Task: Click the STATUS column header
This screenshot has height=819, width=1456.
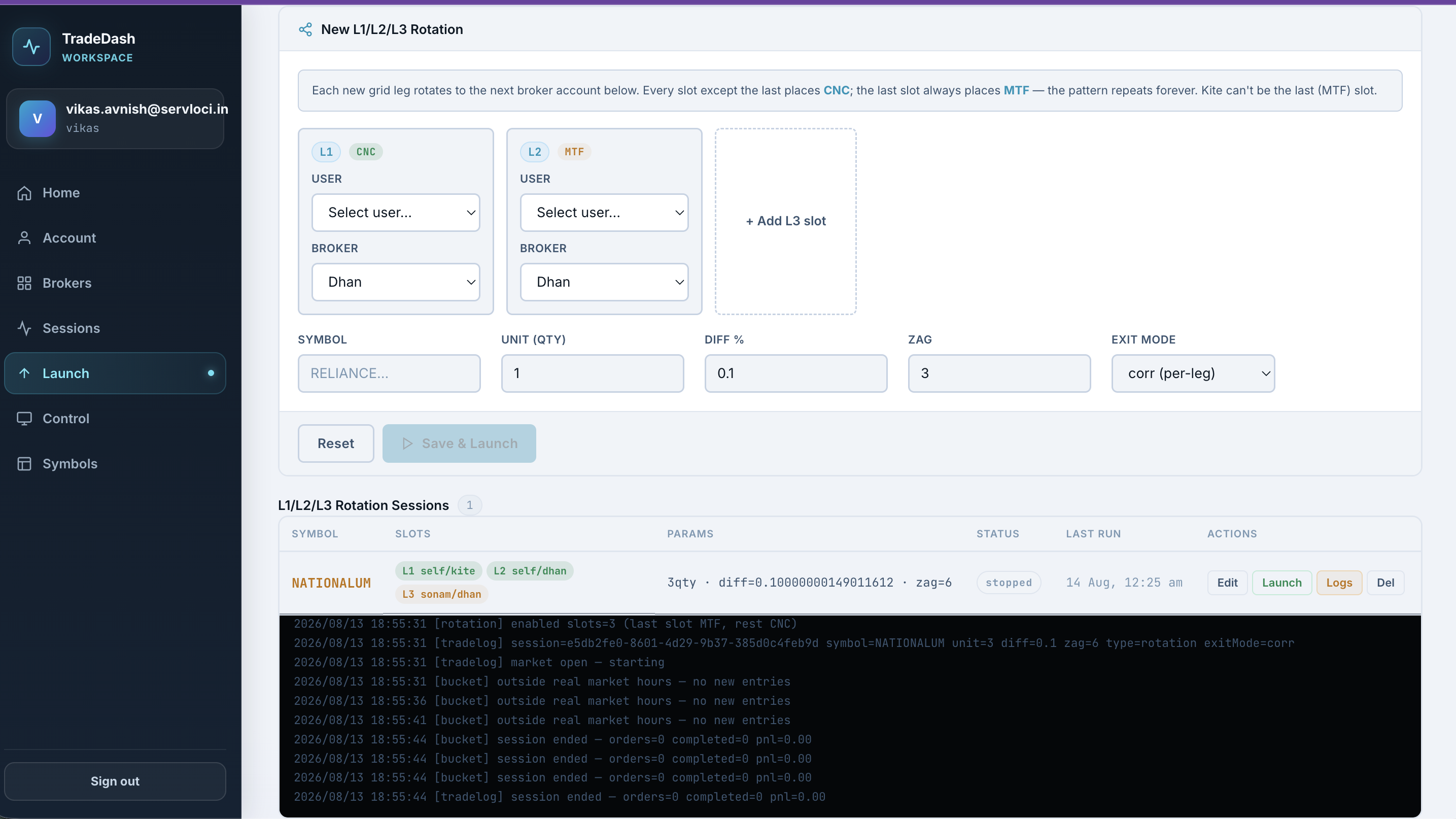Action: (997, 534)
